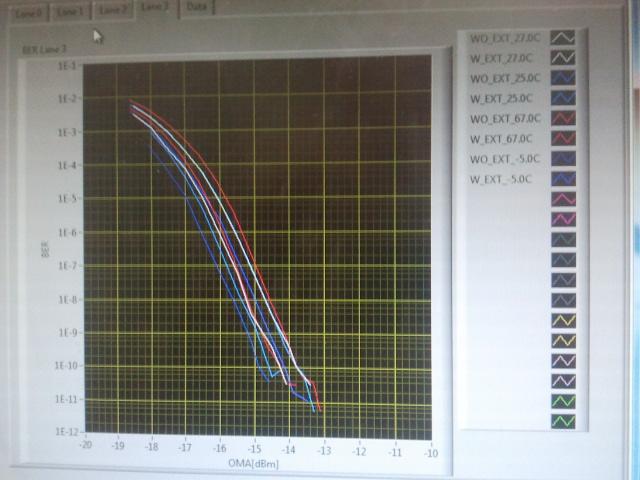The width and height of the screenshot is (640, 480).
Task: Click the -13 x-axis tick label
Action: coord(324,451)
